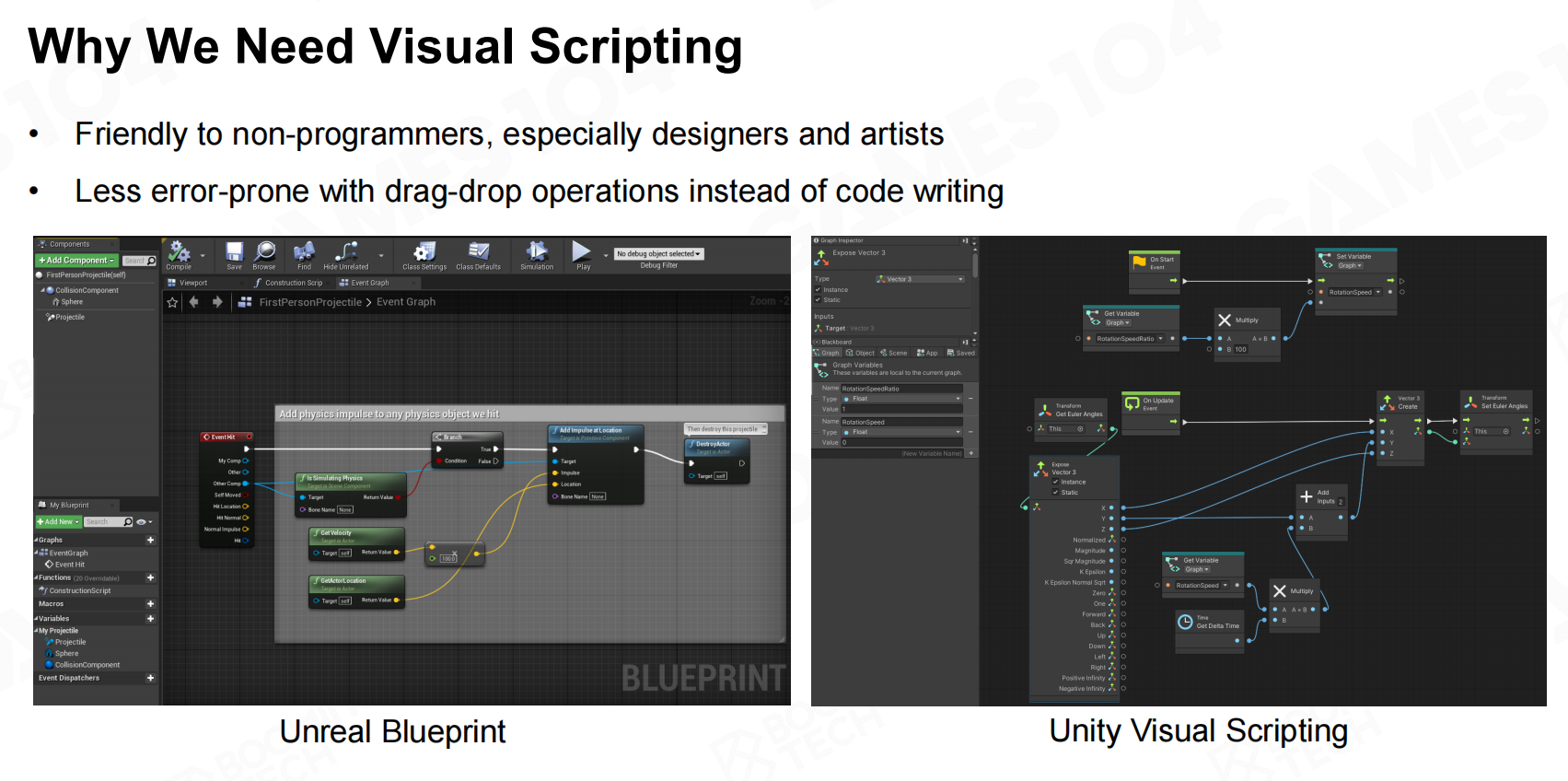
Task: Open the Vector 3 type dropdown
Action: point(920,279)
